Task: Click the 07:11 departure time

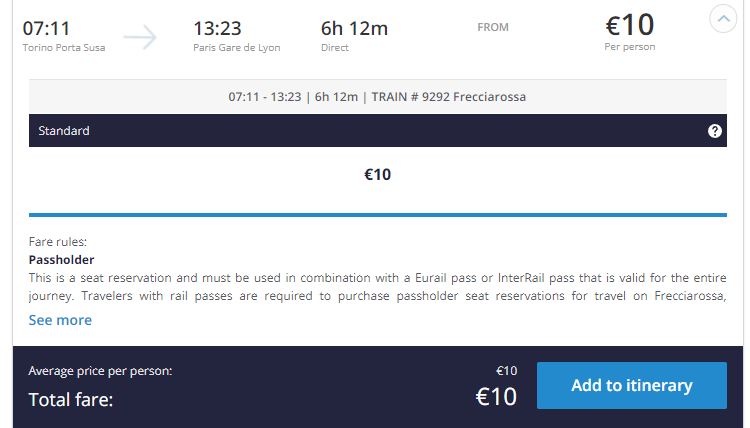Action: [46, 29]
